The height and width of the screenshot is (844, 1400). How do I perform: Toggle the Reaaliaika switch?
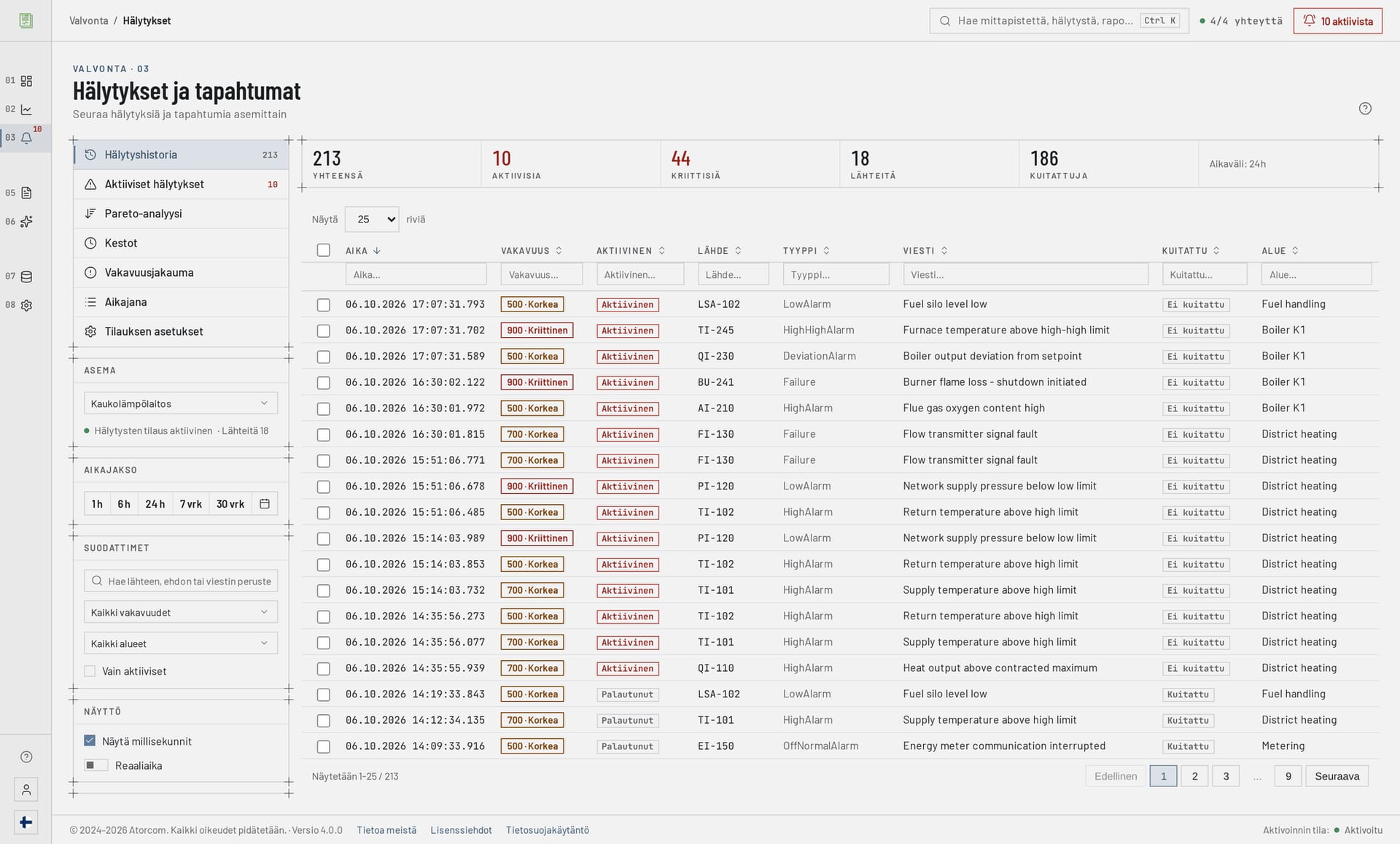pos(96,765)
